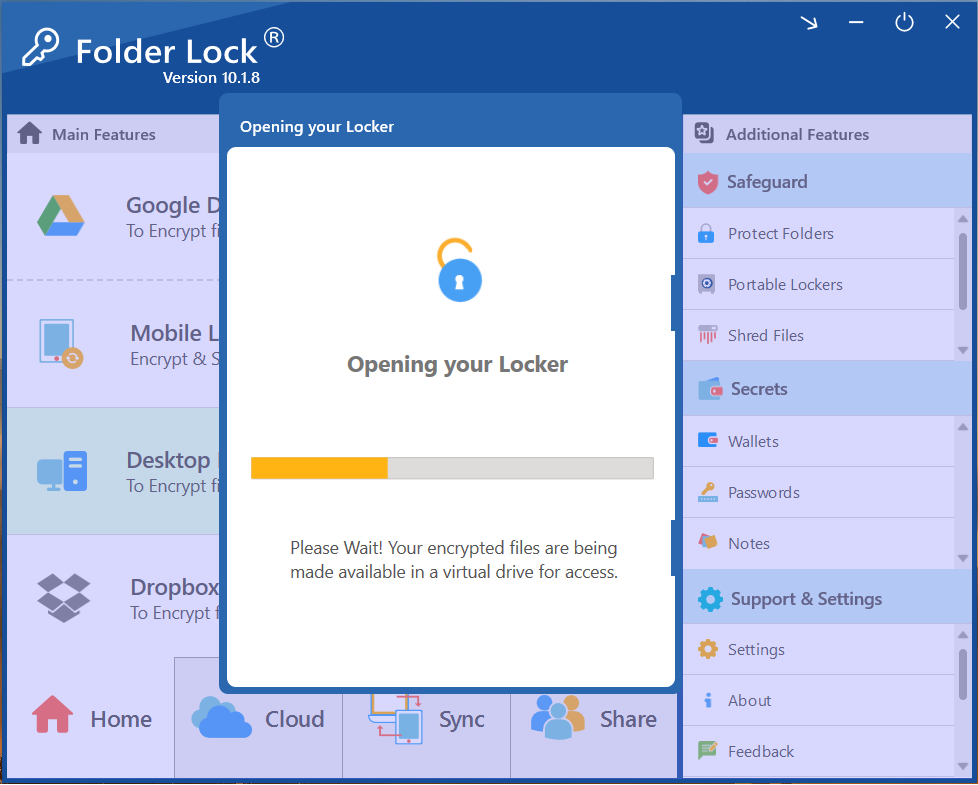978x785 pixels.
Task: Click the open padlock icon in the dialog
Action: [x=459, y=270]
